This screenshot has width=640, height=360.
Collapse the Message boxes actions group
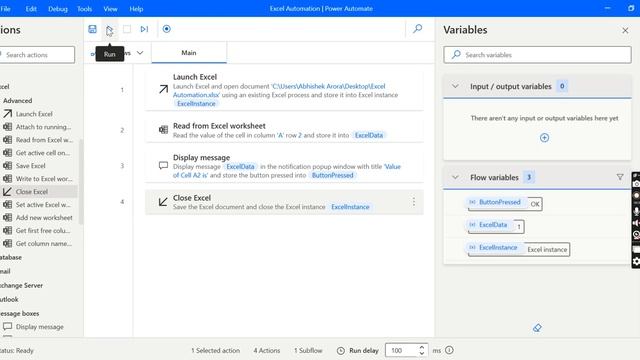(20, 313)
